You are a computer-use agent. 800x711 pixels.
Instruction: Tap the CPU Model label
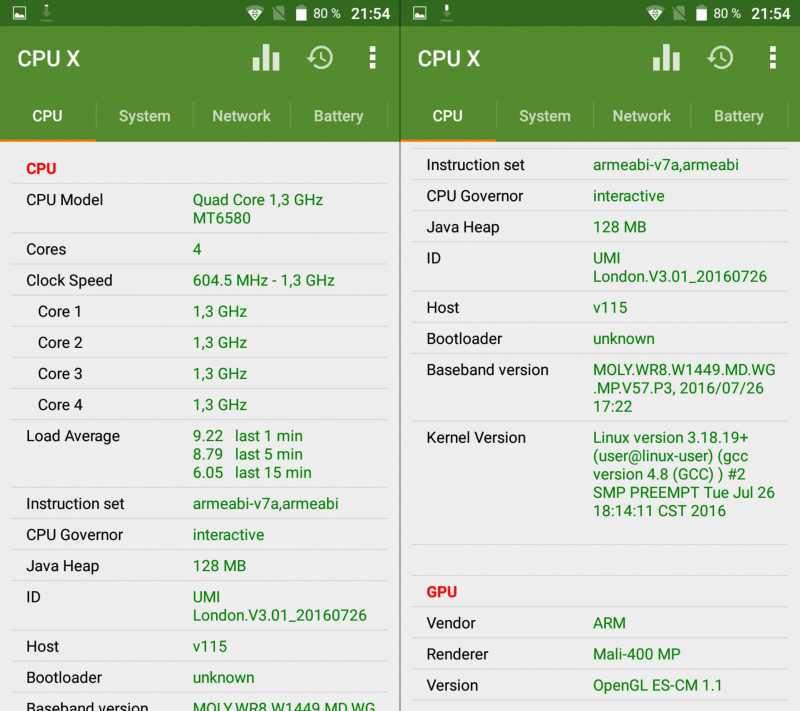click(65, 200)
